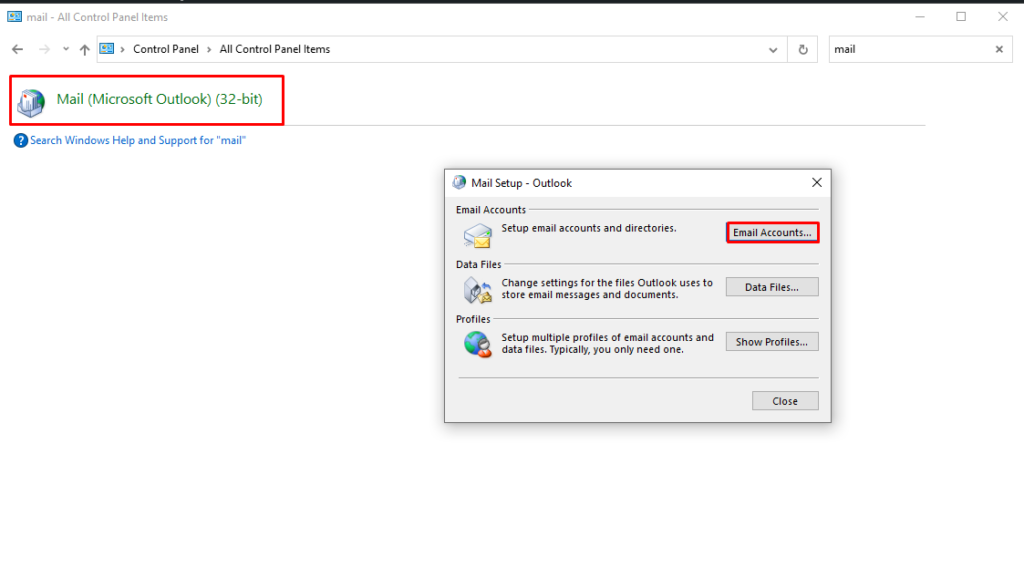Click the Data Files section icon
The width and height of the screenshot is (1024, 578).
(x=477, y=290)
